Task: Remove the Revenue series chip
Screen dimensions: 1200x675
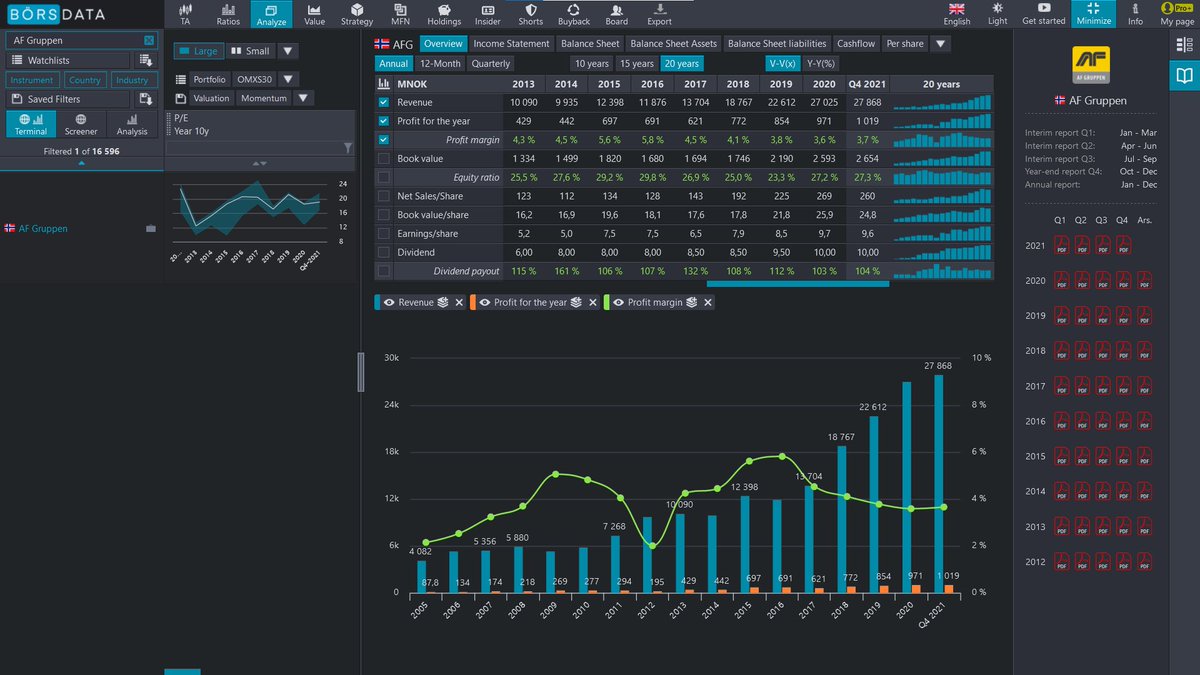Action: pyautogui.click(x=459, y=302)
